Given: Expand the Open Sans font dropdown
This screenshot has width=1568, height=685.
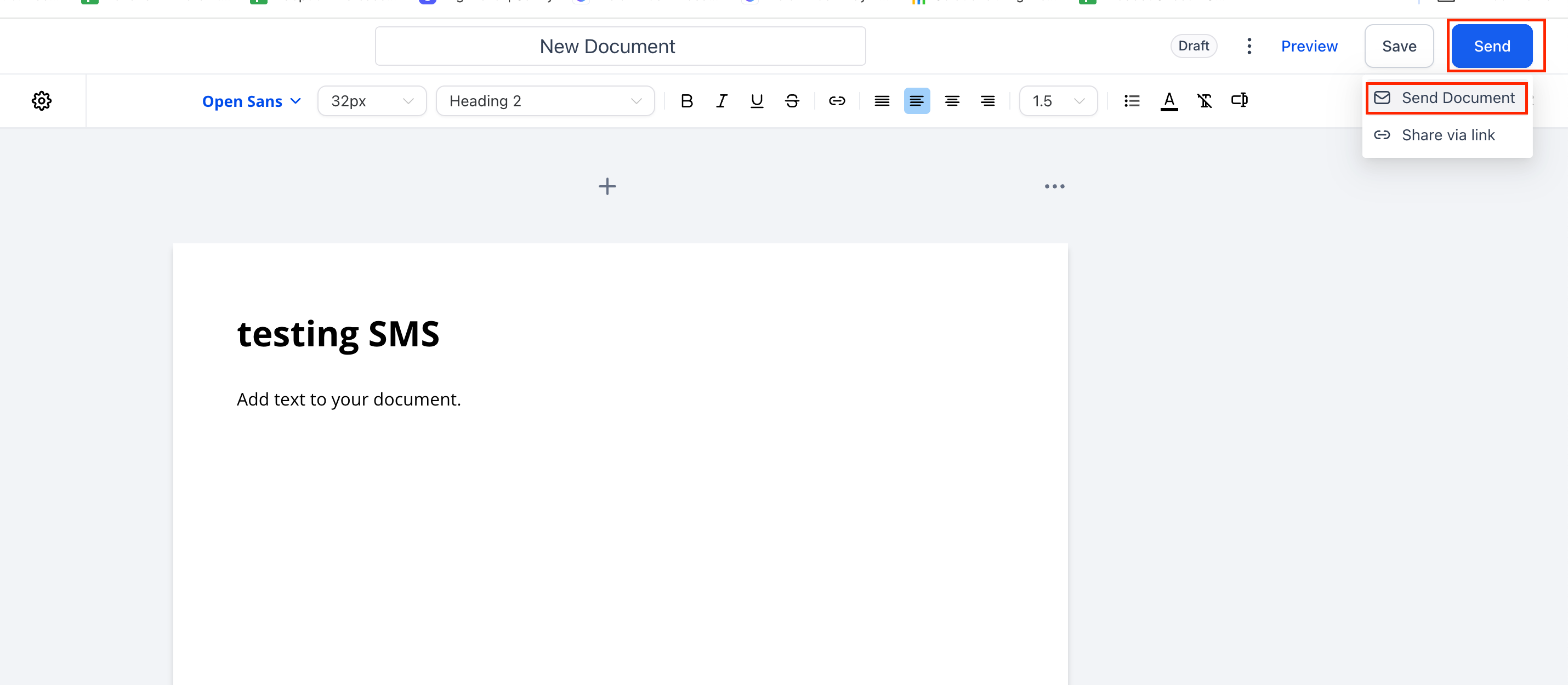Looking at the screenshot, I should click(x=252, y=101).
